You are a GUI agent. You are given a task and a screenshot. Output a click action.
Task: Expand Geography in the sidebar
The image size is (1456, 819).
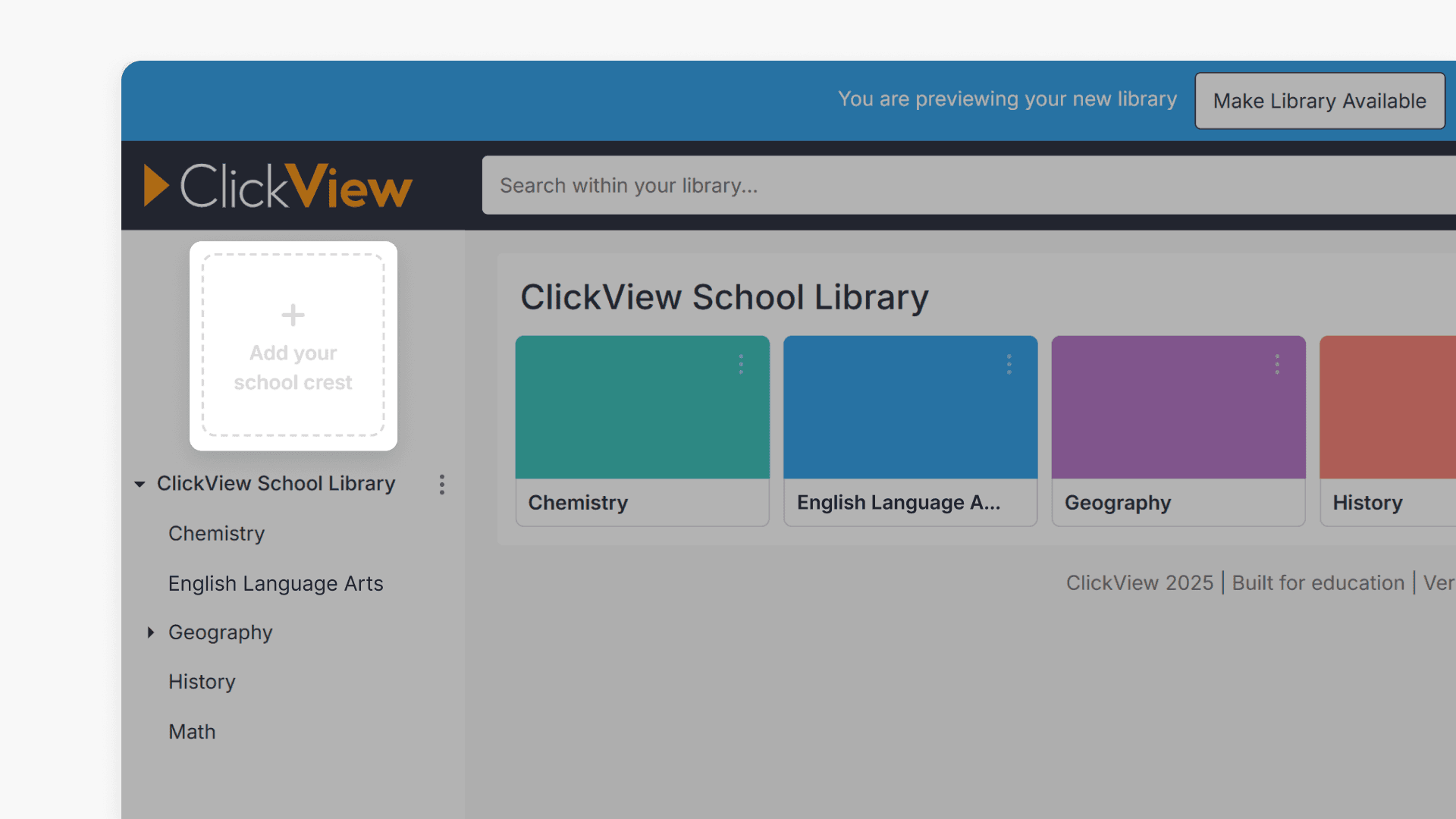tap(150, 632)
